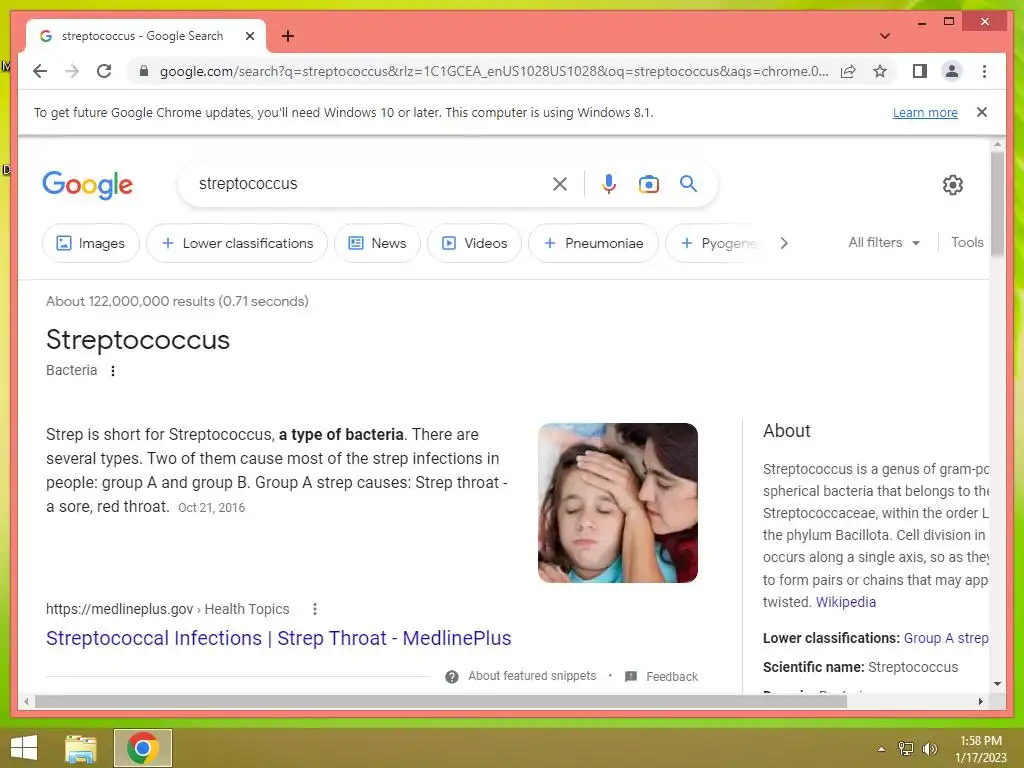Open the three-dot menu next to Bacteria
Screen dimensions: 1024x768
[x=113, y=371]
